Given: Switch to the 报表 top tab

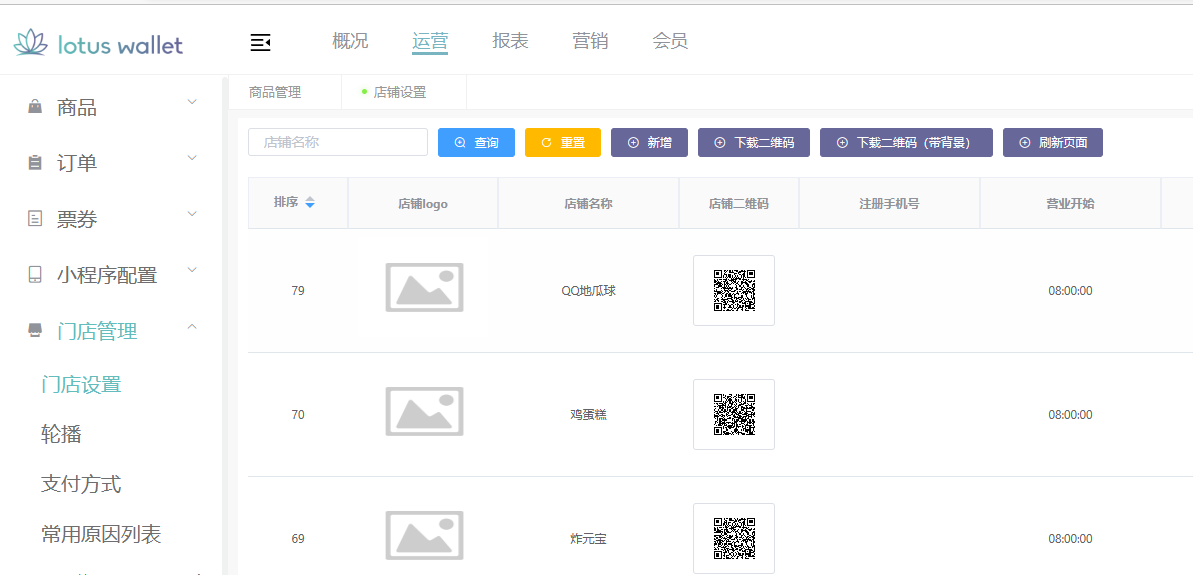Looking at the screenshot, I should (510, 41).
